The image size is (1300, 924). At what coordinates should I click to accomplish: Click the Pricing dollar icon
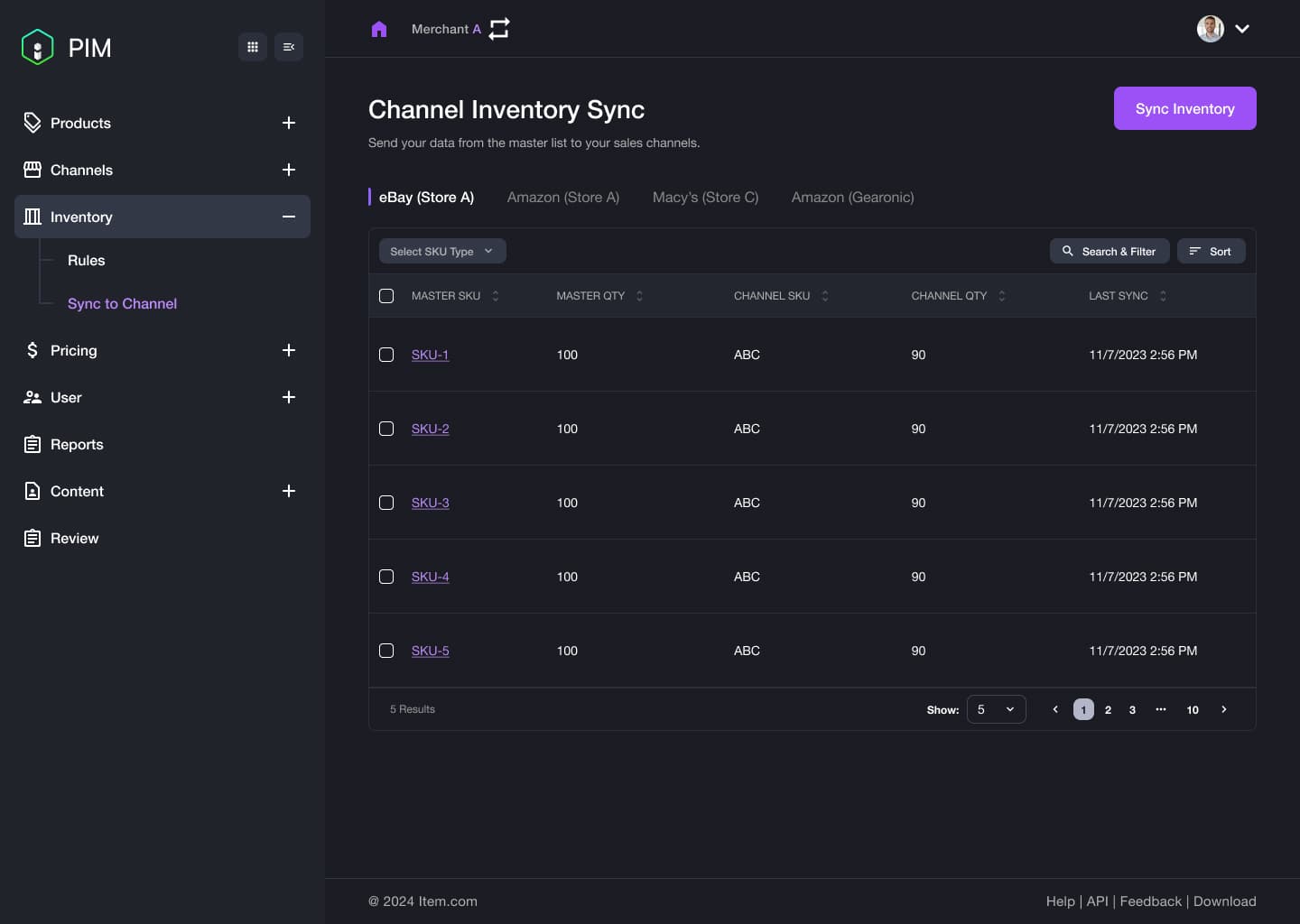click(32, 350)
